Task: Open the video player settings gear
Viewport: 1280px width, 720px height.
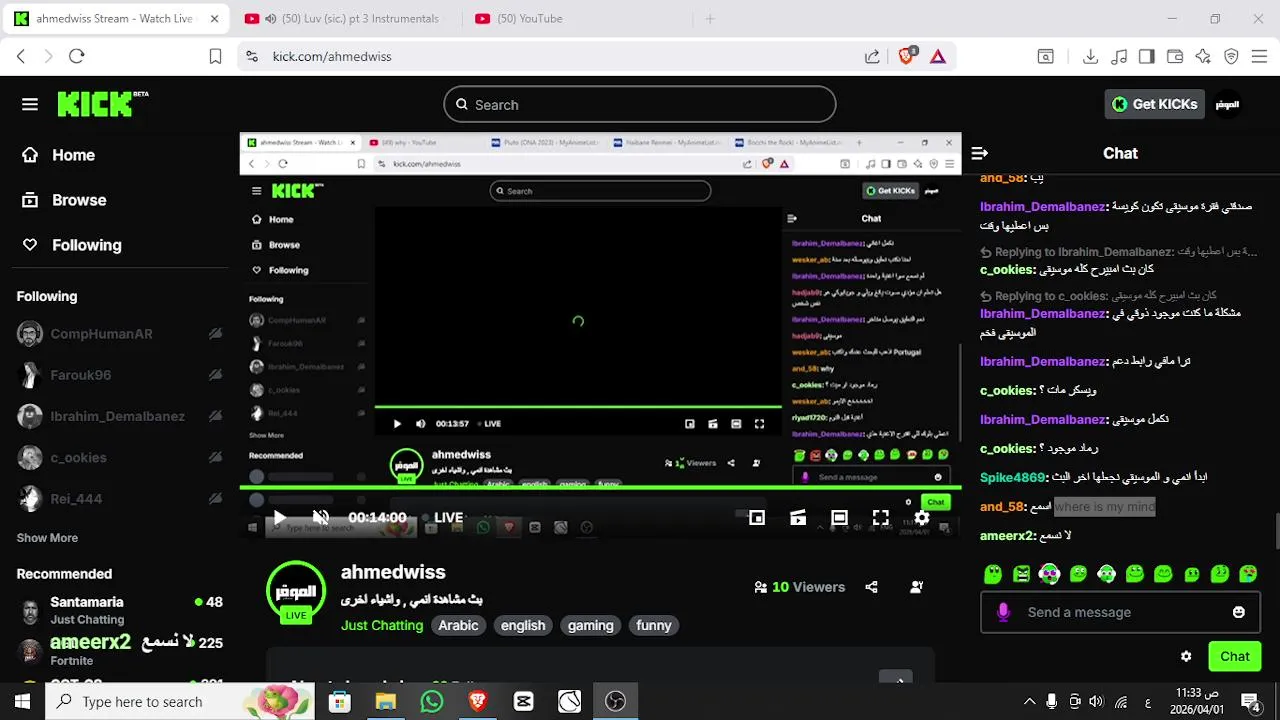Action: (x=922, y=518)
